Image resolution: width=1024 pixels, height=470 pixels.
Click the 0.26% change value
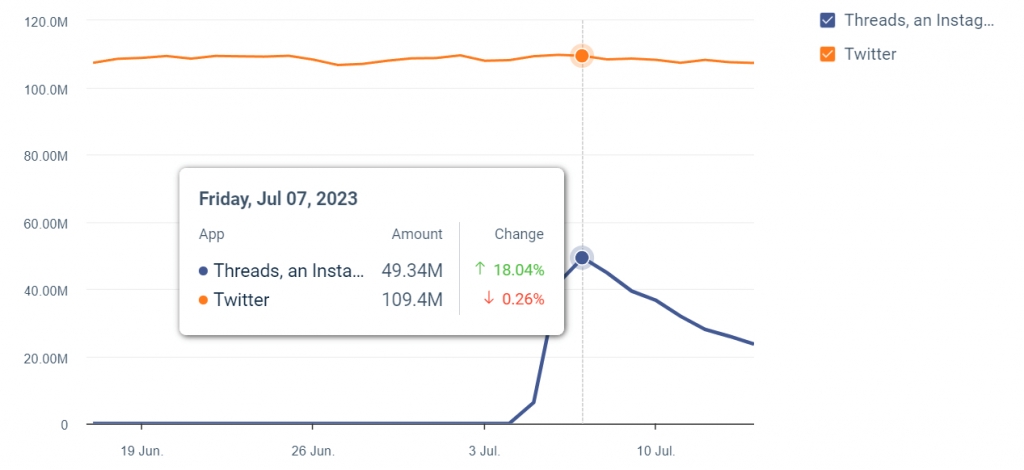tap(523, 299)
